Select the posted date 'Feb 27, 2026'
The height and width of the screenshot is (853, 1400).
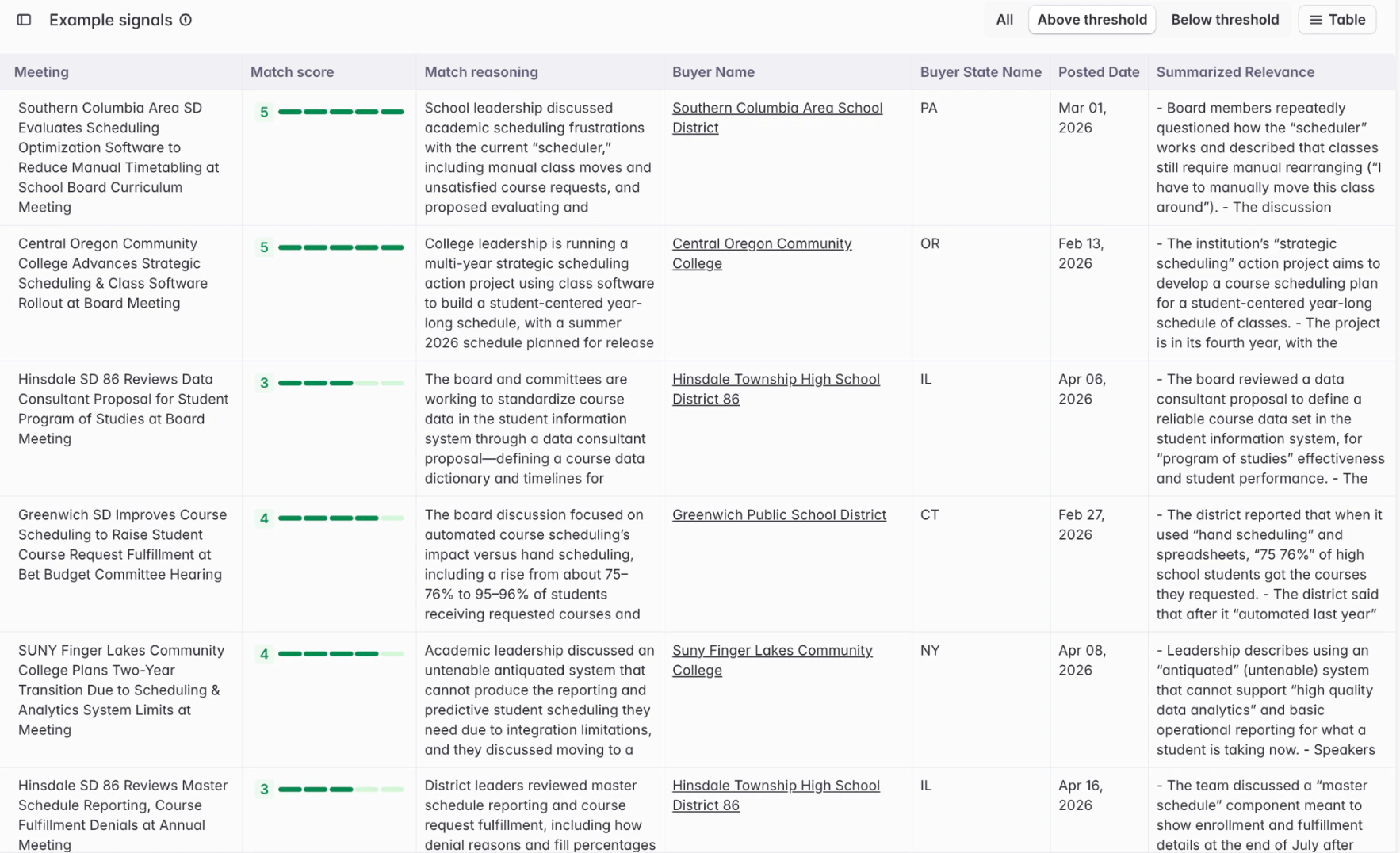[1081, 525]
